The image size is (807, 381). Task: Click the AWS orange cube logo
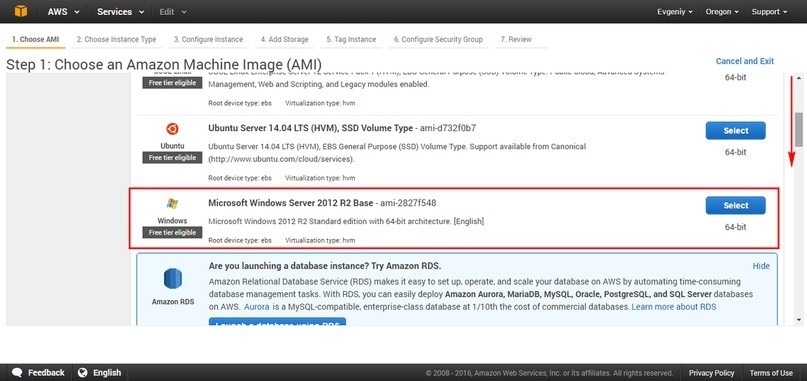tap(21, 11)
